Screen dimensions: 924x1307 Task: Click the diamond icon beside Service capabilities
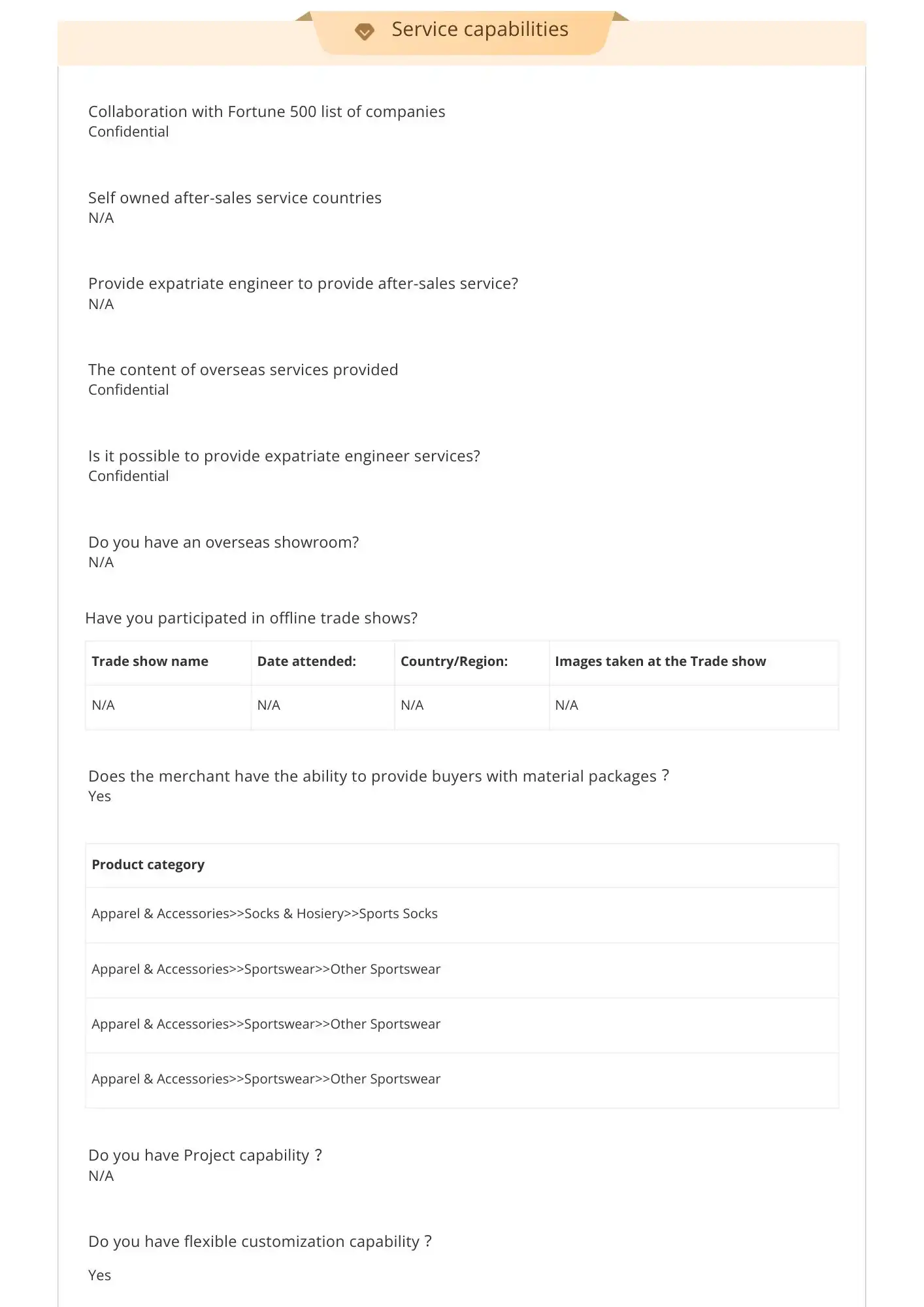pyautogui.click(x=364, y=31)
